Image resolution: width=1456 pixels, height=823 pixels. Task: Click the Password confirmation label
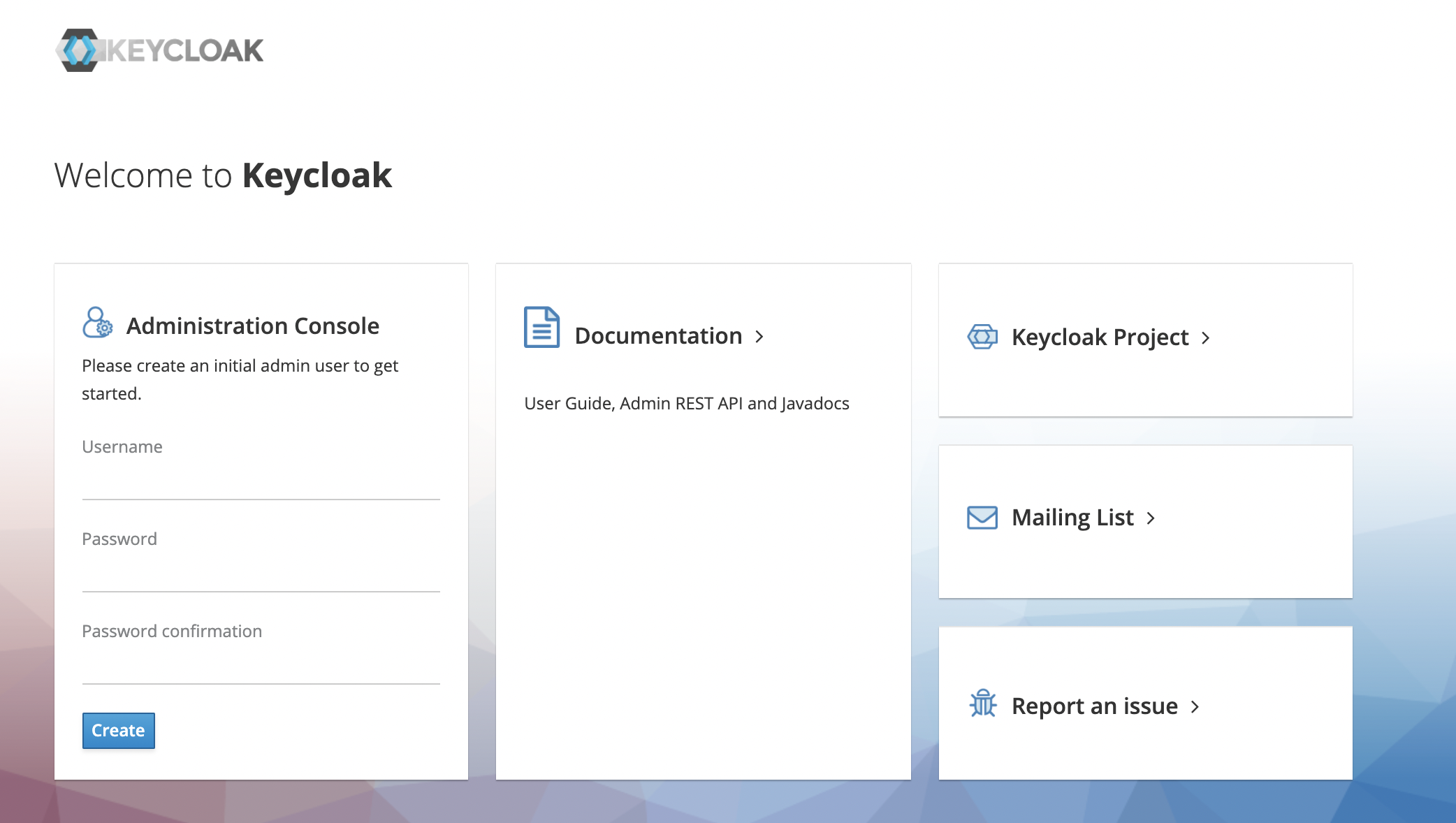(x=172, y=632)
